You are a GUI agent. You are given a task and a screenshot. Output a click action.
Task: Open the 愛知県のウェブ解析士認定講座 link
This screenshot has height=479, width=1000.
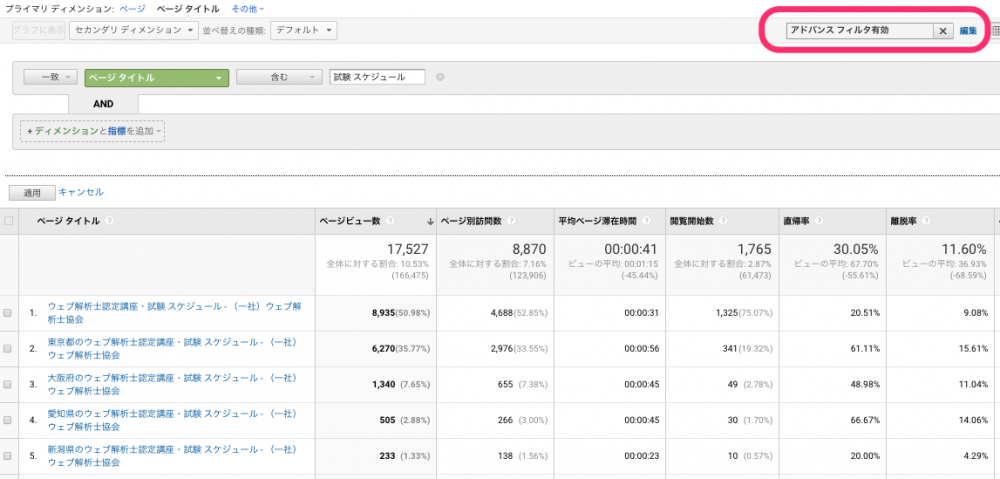pyautogui.click(x=172, y=420)
